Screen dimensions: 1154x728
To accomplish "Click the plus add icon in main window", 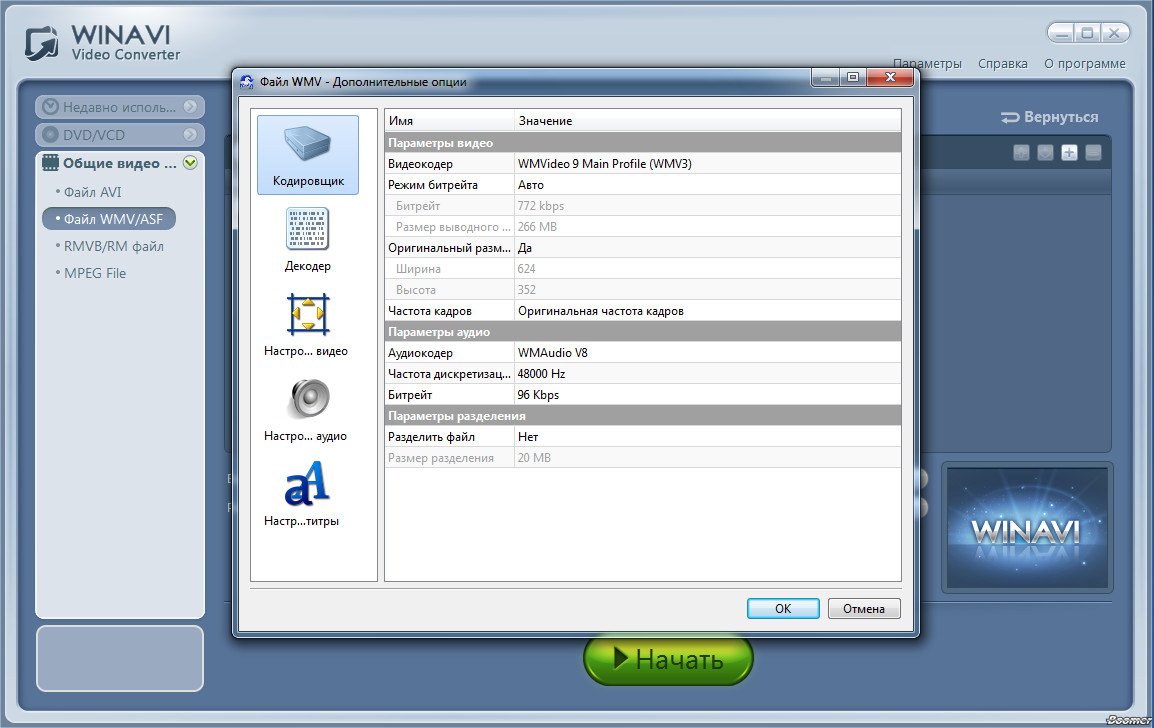I will tap(1069, 152).
